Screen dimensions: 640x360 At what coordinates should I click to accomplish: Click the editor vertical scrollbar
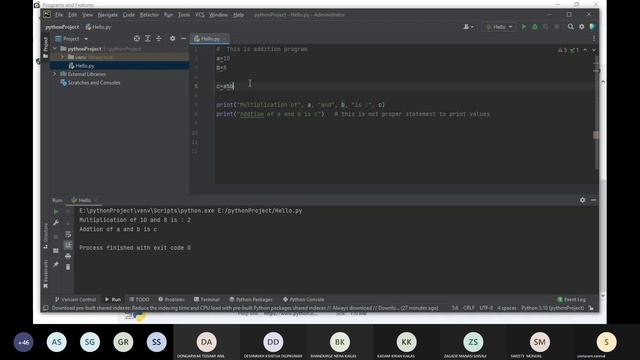click(596, 114)
